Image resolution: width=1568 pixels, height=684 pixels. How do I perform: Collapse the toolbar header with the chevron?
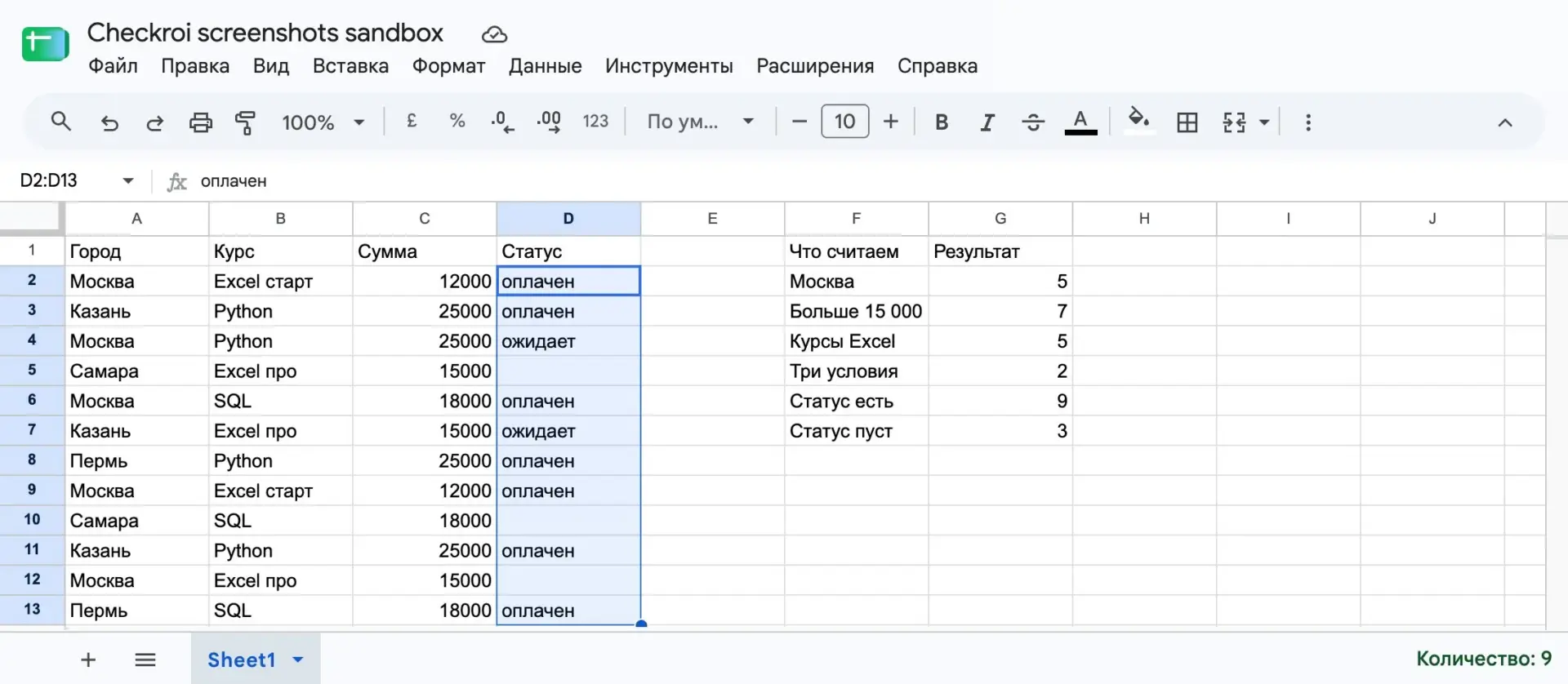point(1505,122)
